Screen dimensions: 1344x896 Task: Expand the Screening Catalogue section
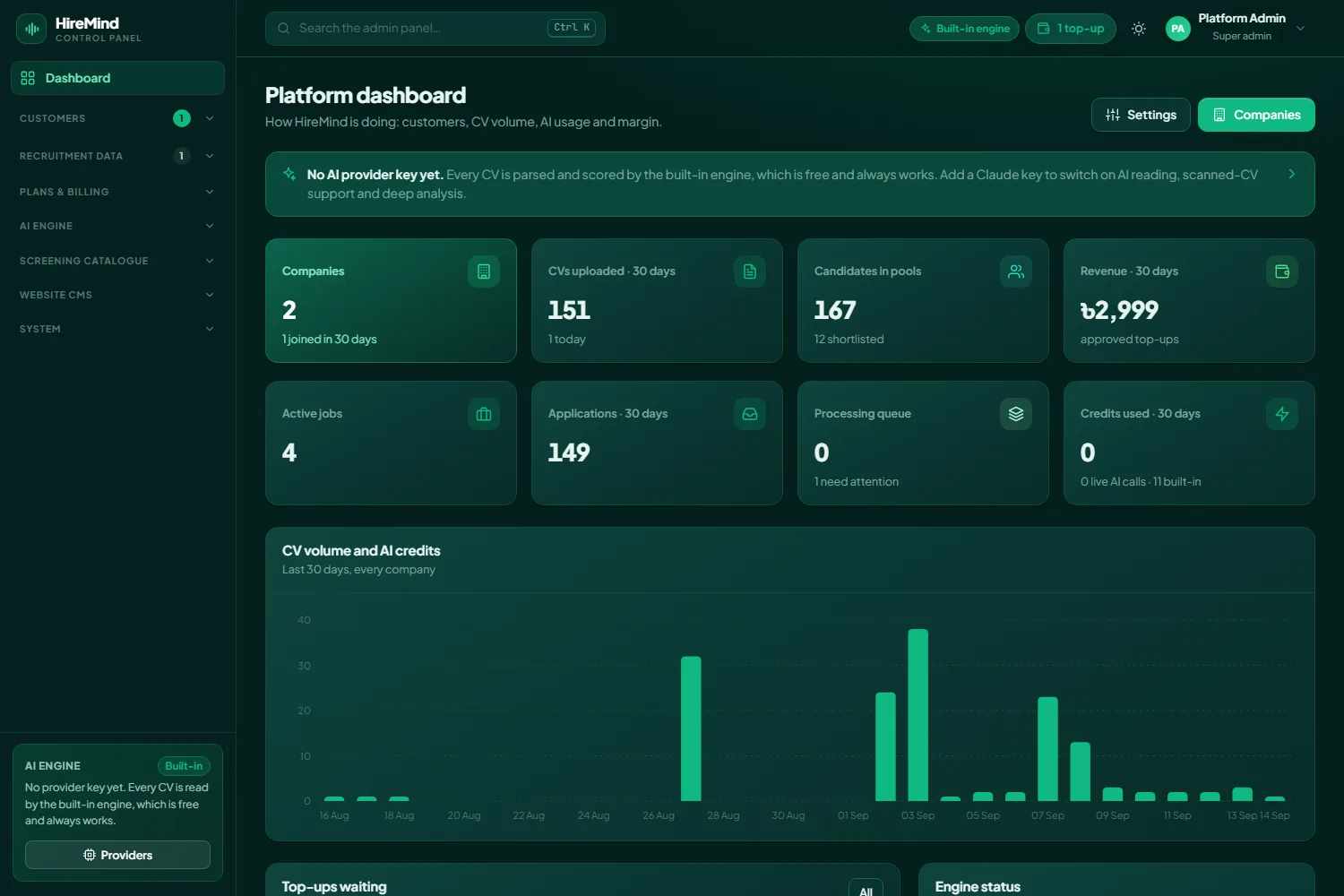[117, 261]
